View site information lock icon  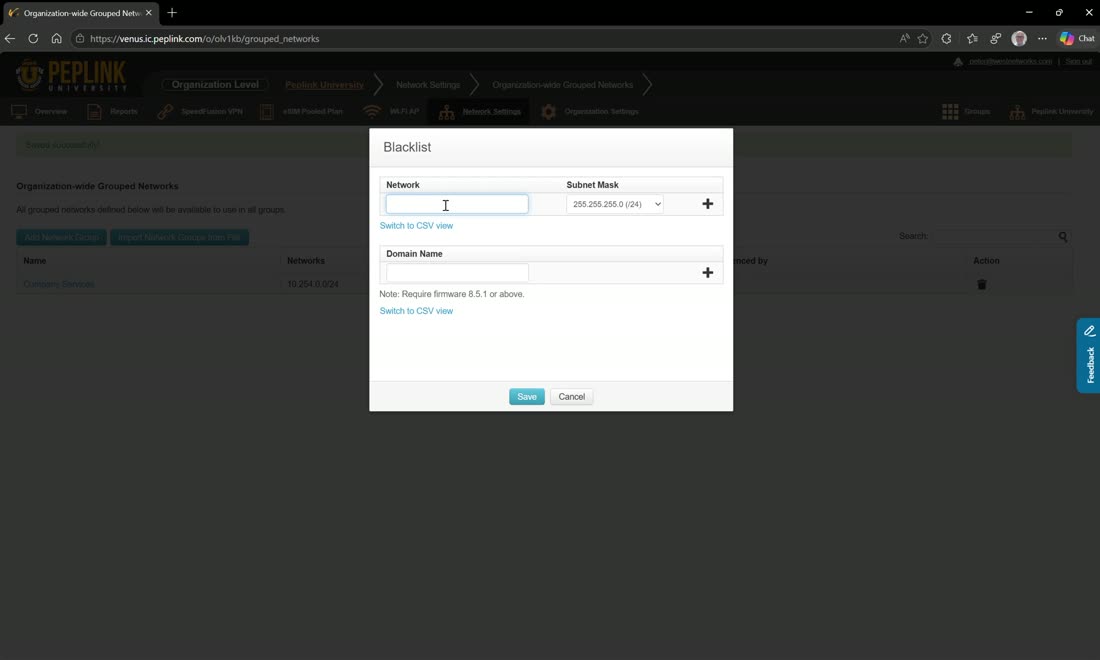80,39
